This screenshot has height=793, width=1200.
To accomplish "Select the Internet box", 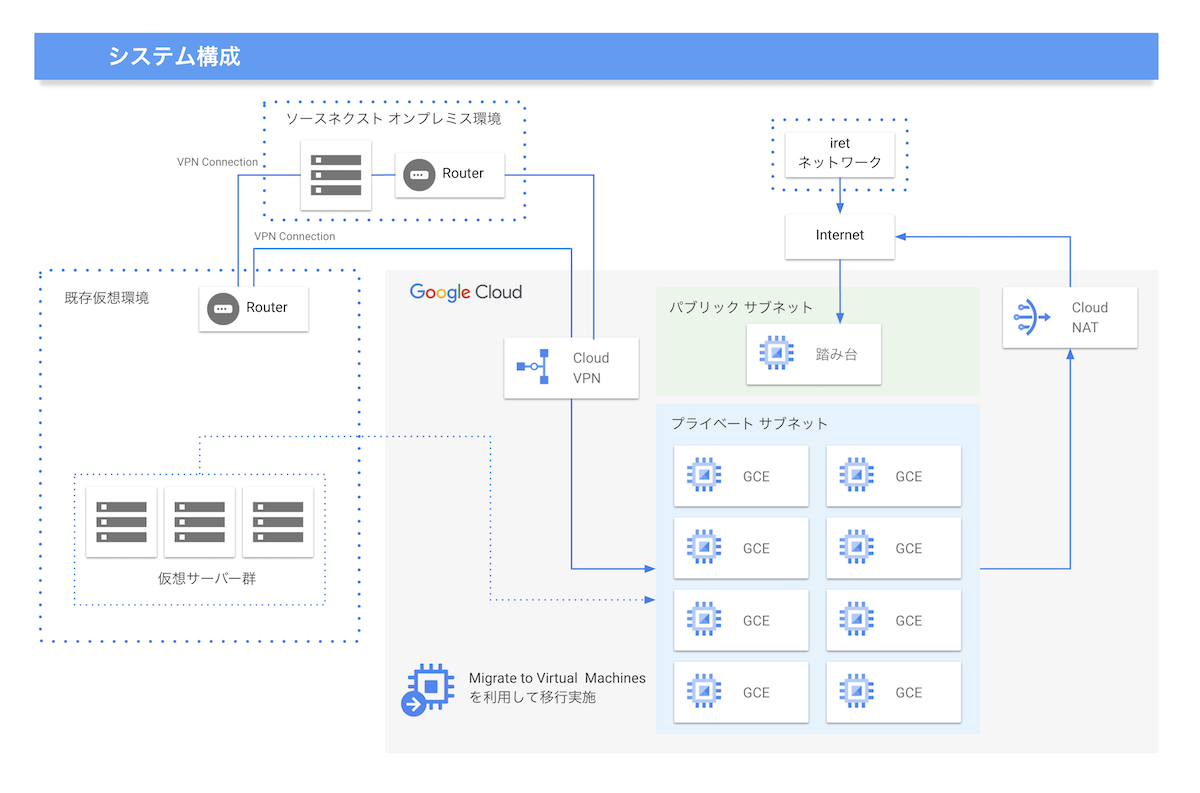I will 840,235.
